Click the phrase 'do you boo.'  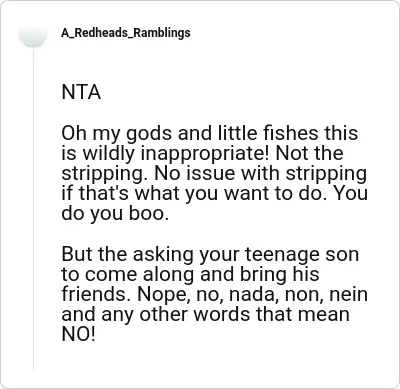coord(115,213)
